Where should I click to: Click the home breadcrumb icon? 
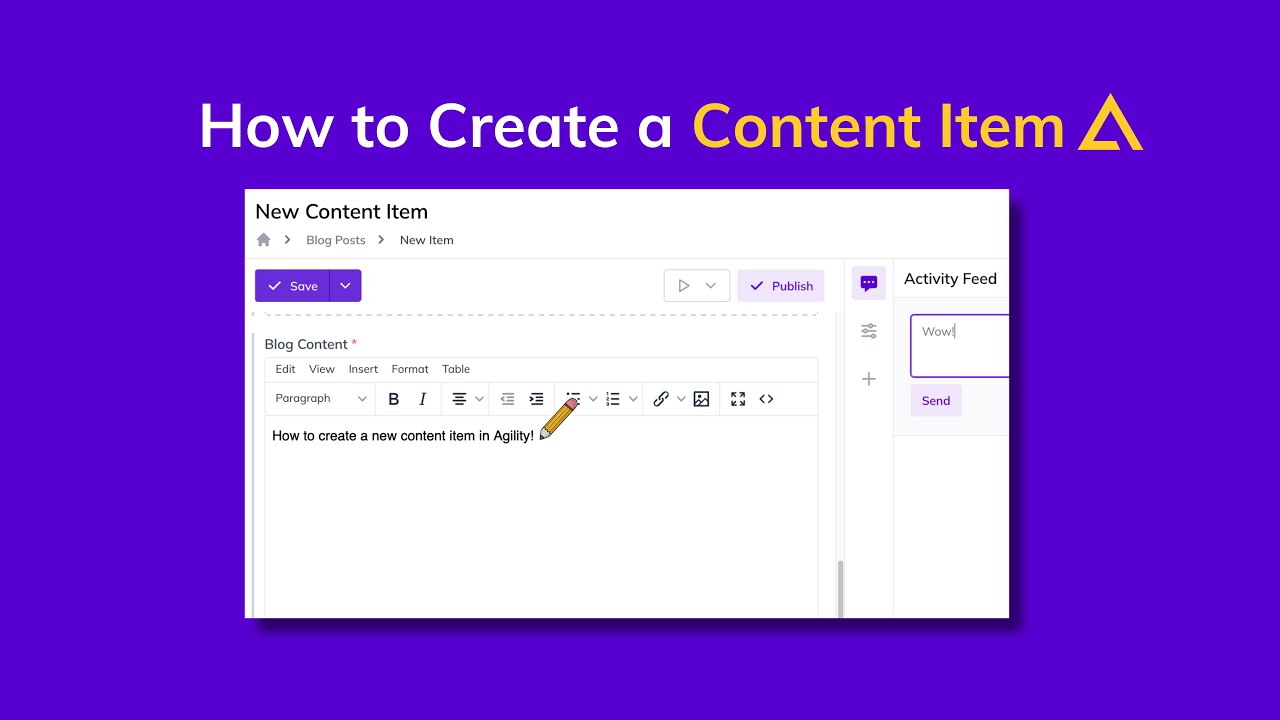264,240
